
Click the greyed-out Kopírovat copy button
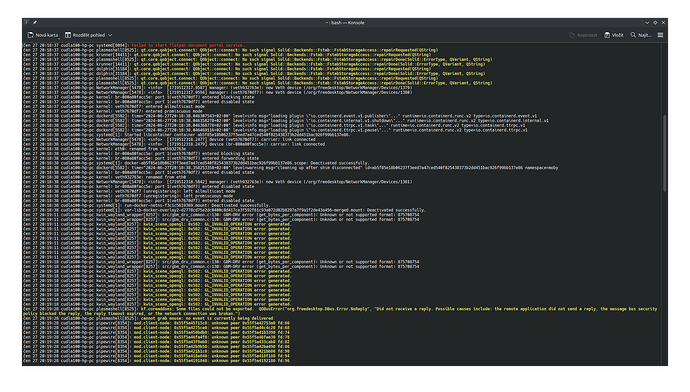tap(583, 35)
